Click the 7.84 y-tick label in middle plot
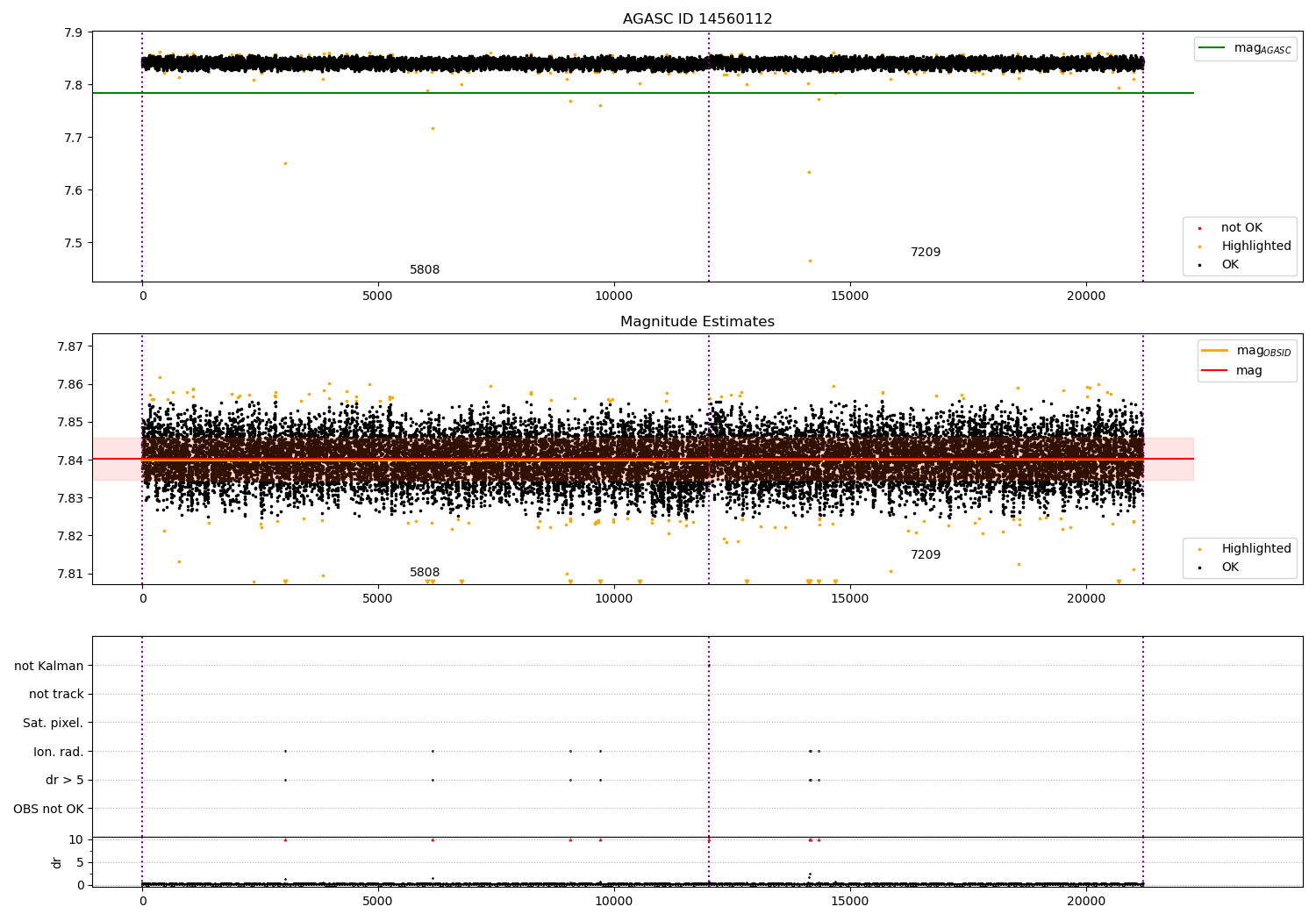1316x921 pixels. click(70, 460)
